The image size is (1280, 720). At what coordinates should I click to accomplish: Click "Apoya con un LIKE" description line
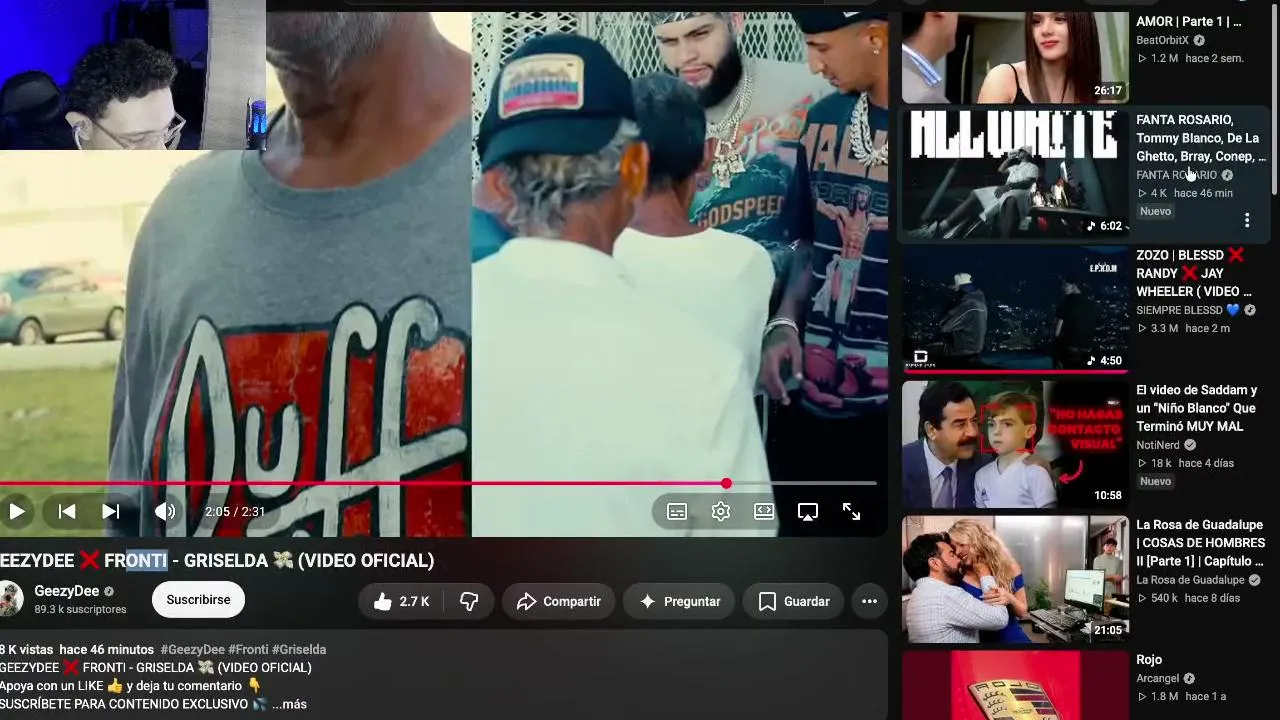click(131, 686)
